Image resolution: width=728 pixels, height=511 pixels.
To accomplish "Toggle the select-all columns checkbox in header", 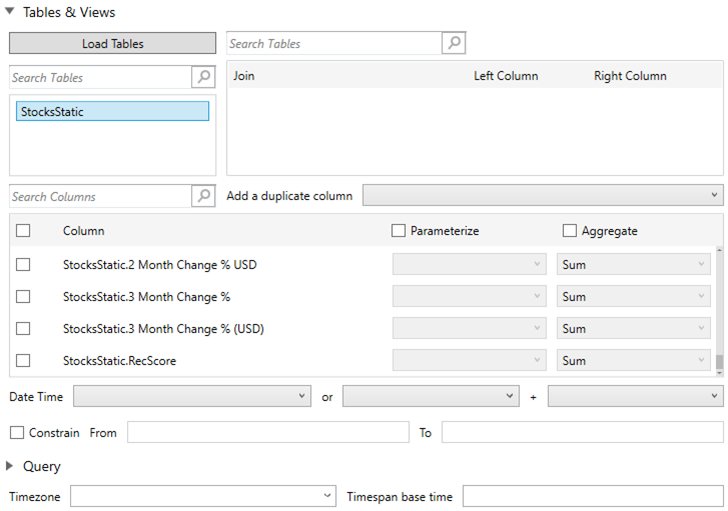I will (23, 231).
